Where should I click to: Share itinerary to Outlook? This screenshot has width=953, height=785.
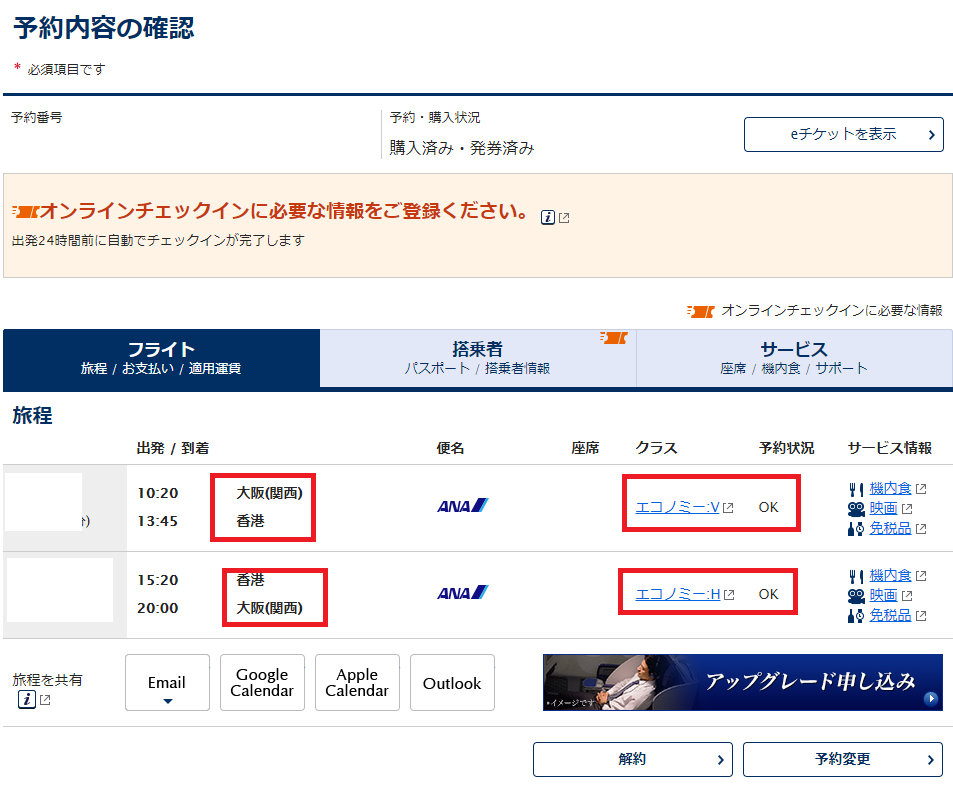coord(452,683)
